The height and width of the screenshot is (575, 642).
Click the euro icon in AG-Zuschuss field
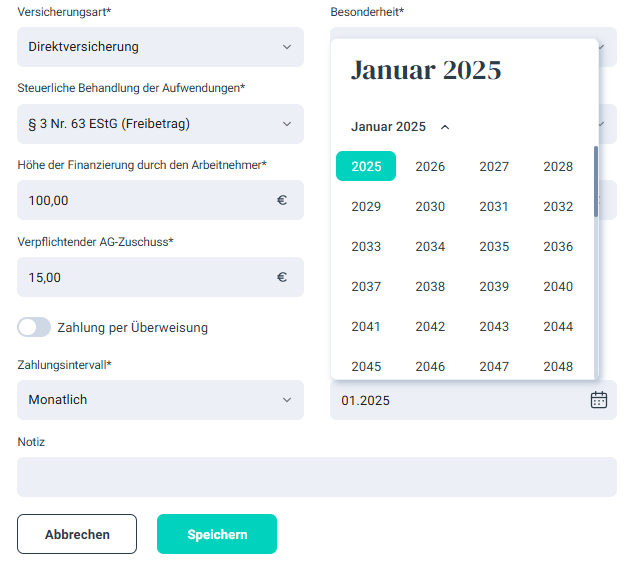click(x=282, y=277)
